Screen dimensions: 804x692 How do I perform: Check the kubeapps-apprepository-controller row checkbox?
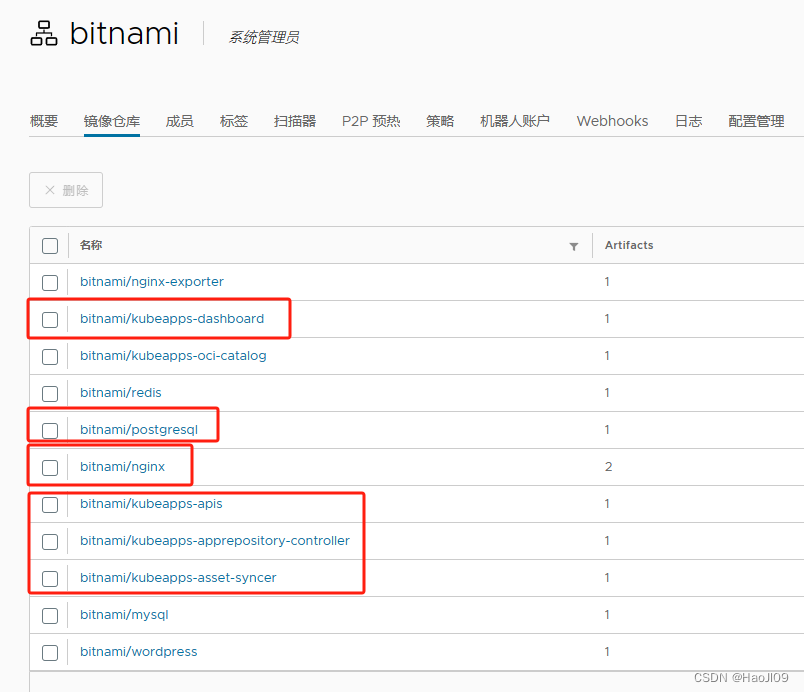coord(50,541)
